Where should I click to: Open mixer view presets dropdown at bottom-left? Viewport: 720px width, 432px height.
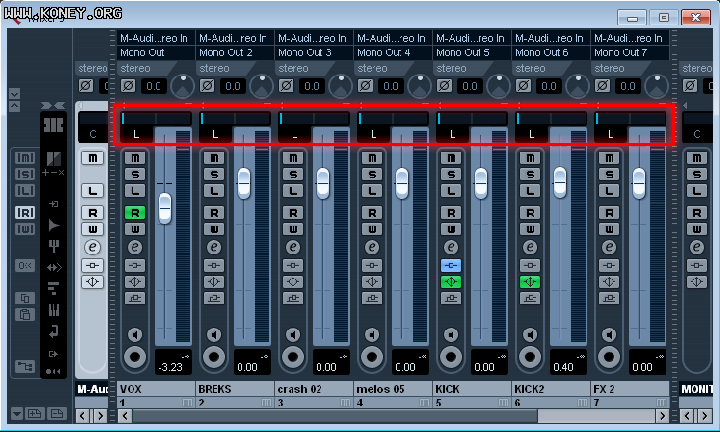point(17,414)
